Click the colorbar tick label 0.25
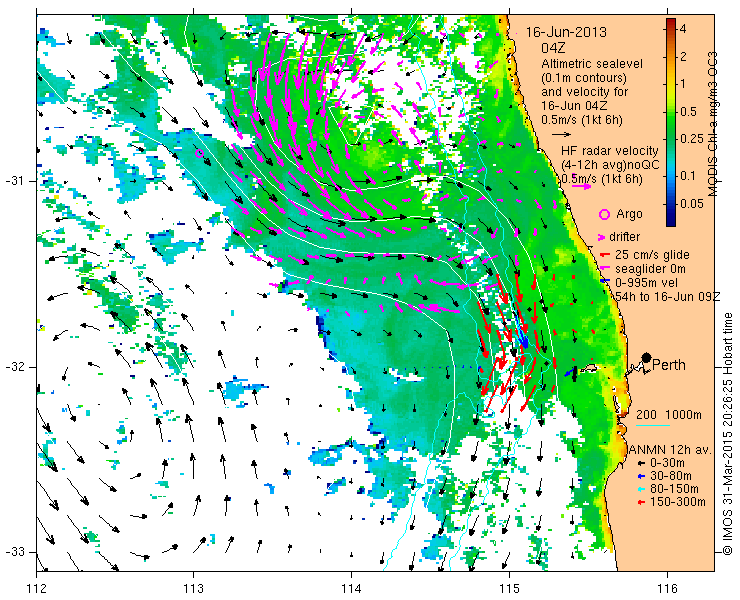The height and width of the screenshot is (600, 740). 693,139
